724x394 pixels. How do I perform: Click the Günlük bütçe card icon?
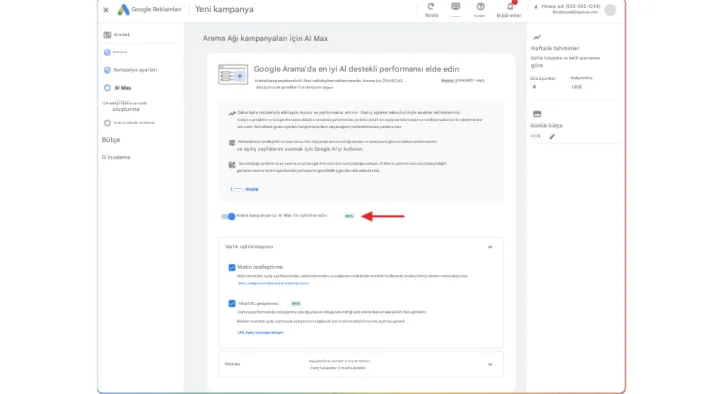537,114
